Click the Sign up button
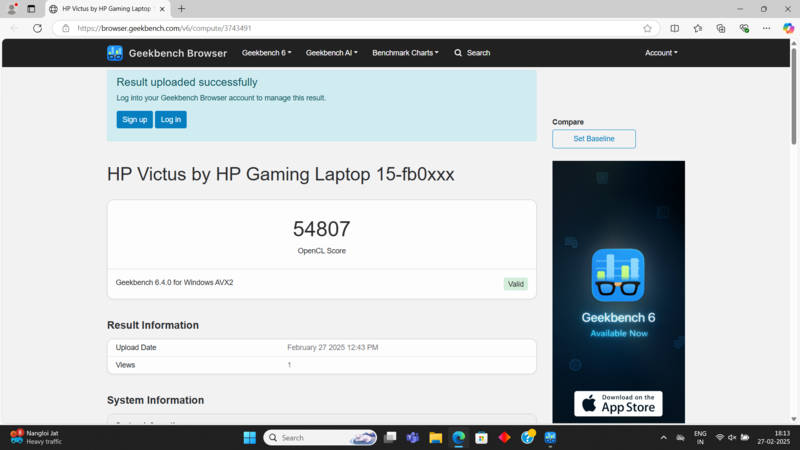Screen dimensions: 800x450 135,119
